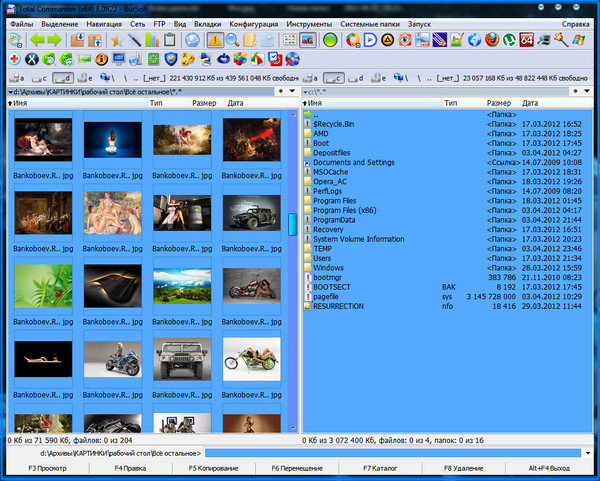Switch right panel to drive d
The height and width of the screenshot is (481, 600).
pyautogui.click(x=355, y=77)
